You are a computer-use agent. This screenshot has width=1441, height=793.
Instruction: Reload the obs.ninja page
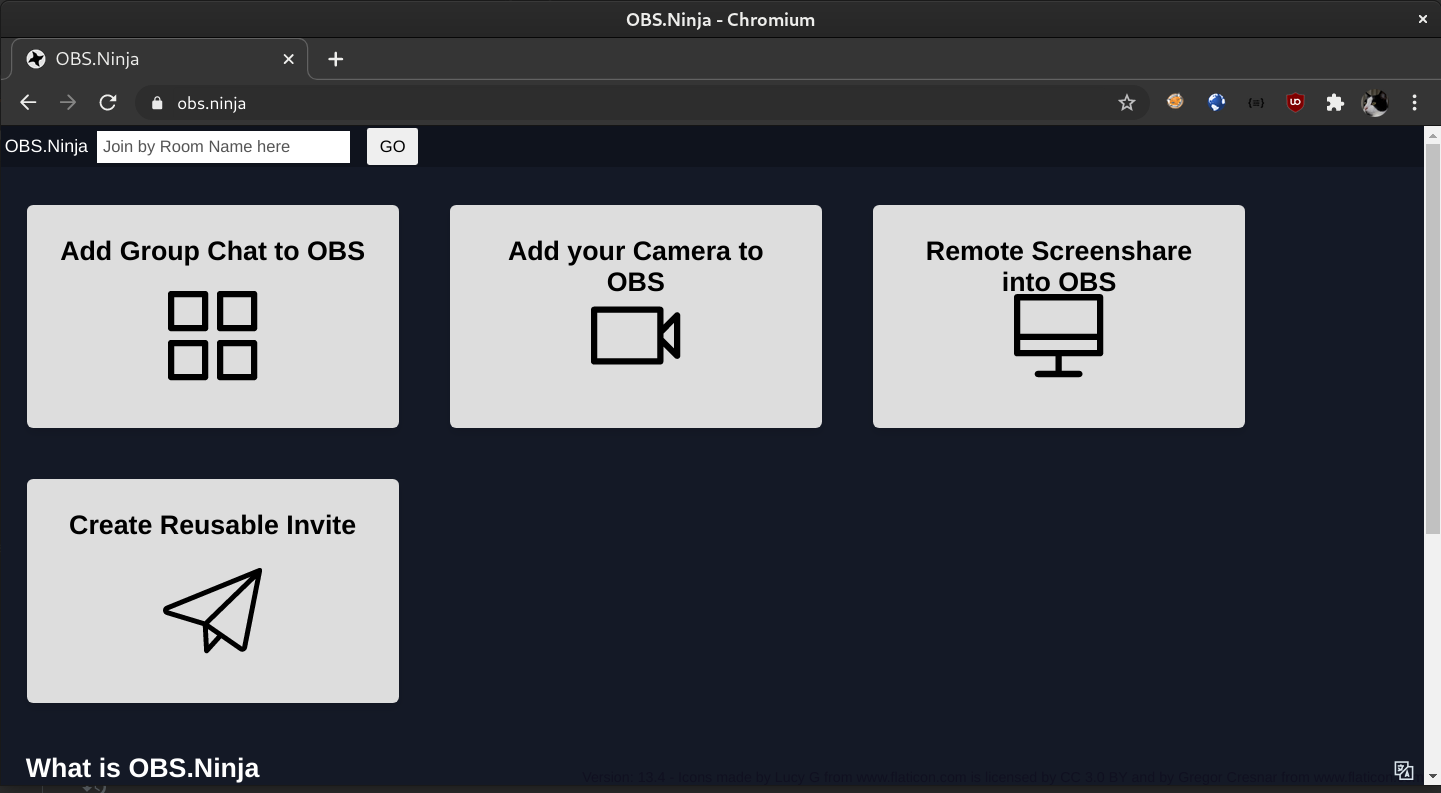(108, 102)
